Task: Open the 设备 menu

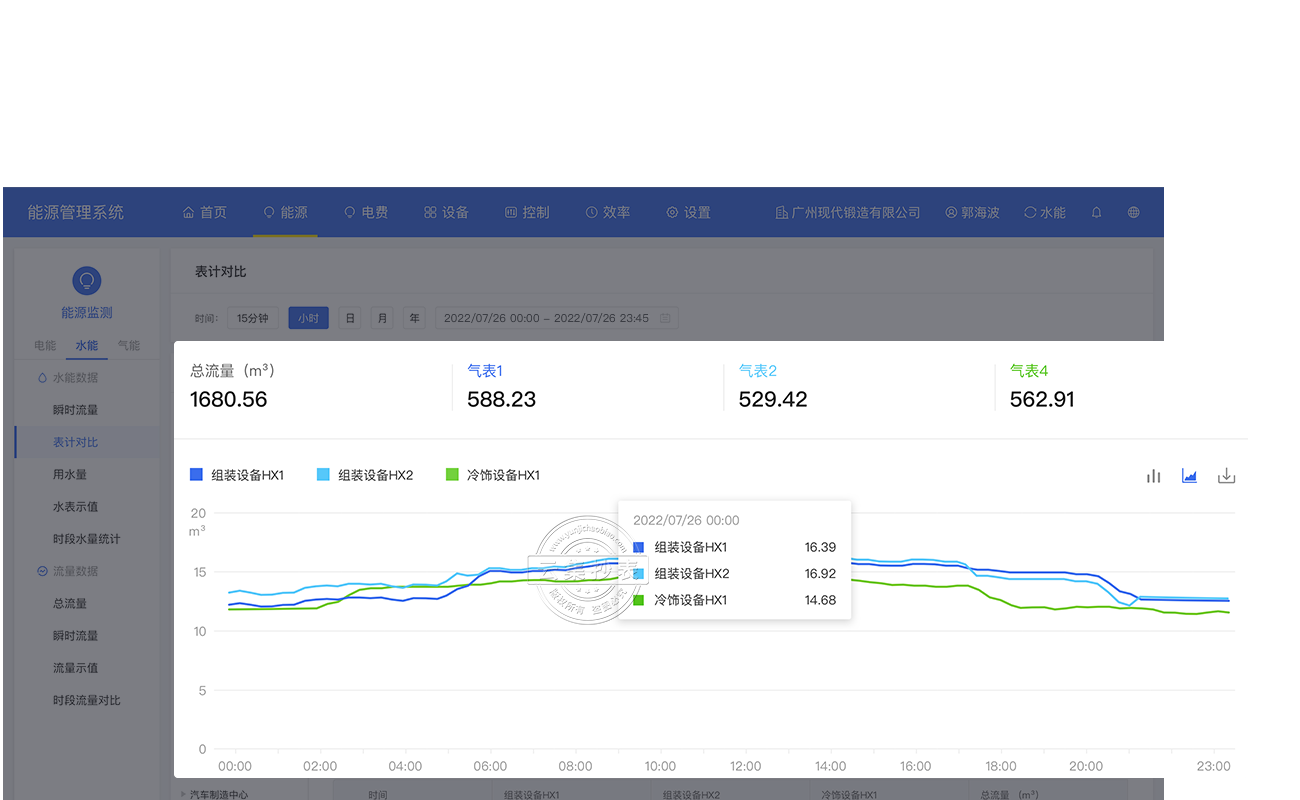Action: click(446, 213)
